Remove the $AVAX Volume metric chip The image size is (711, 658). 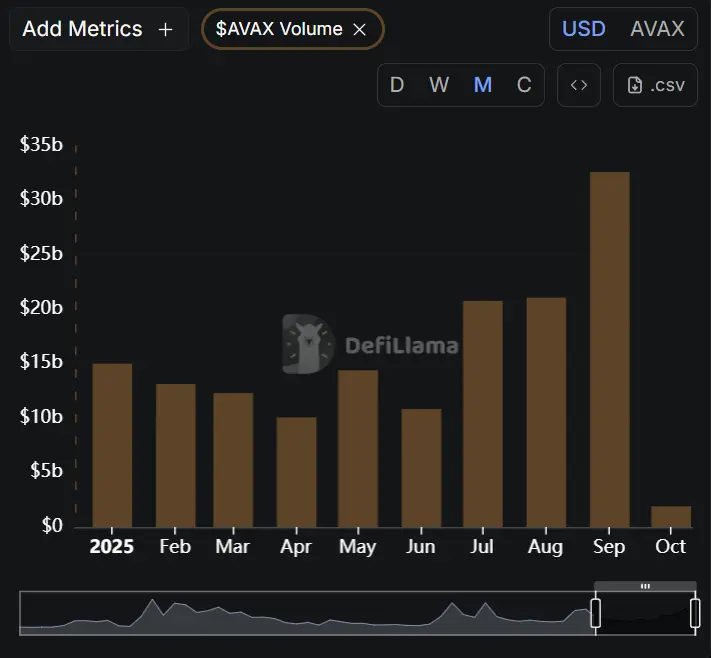pyautogui.click(x=360, y=29)
